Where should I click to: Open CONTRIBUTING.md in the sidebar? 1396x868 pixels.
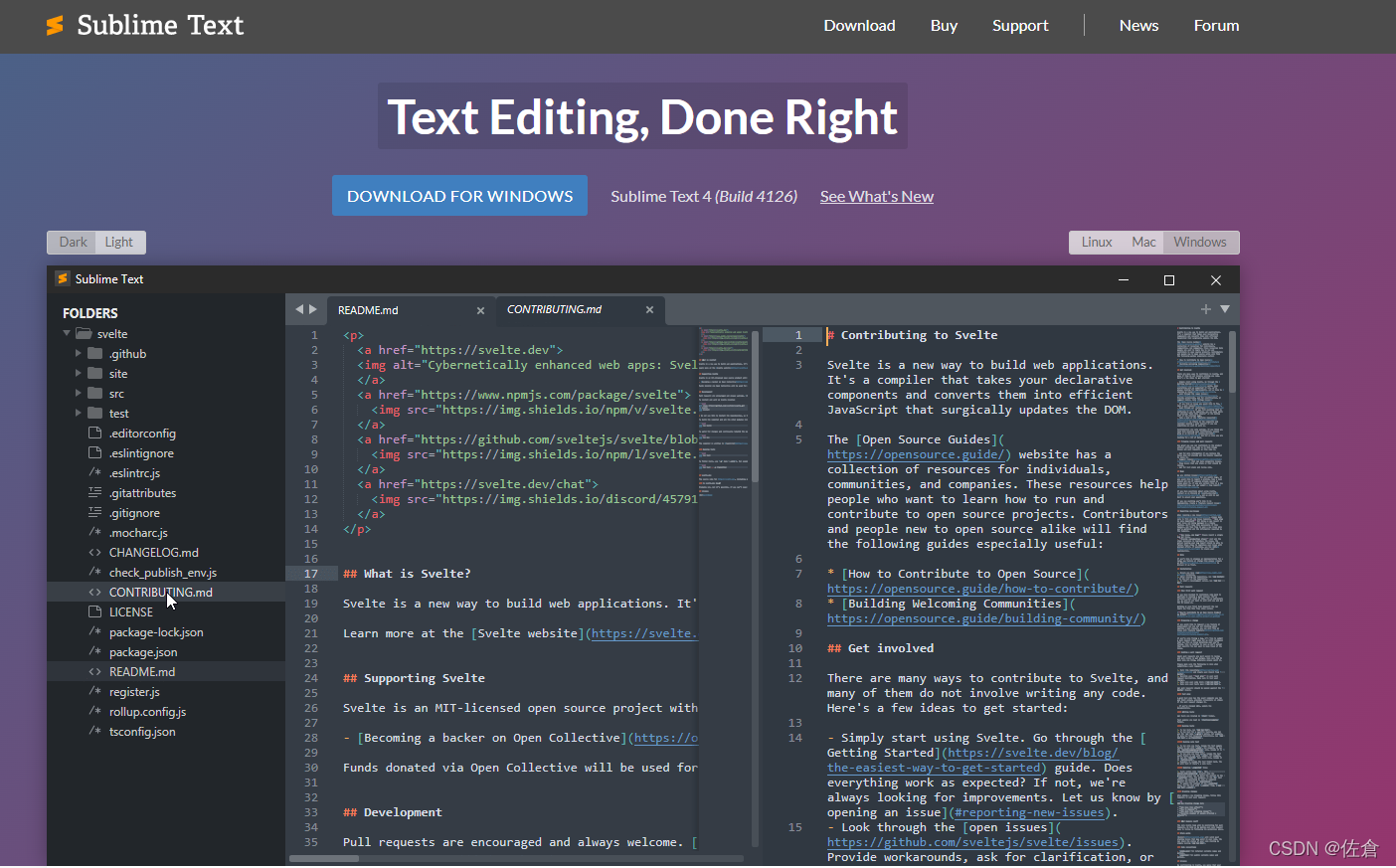tap(166, 592)
